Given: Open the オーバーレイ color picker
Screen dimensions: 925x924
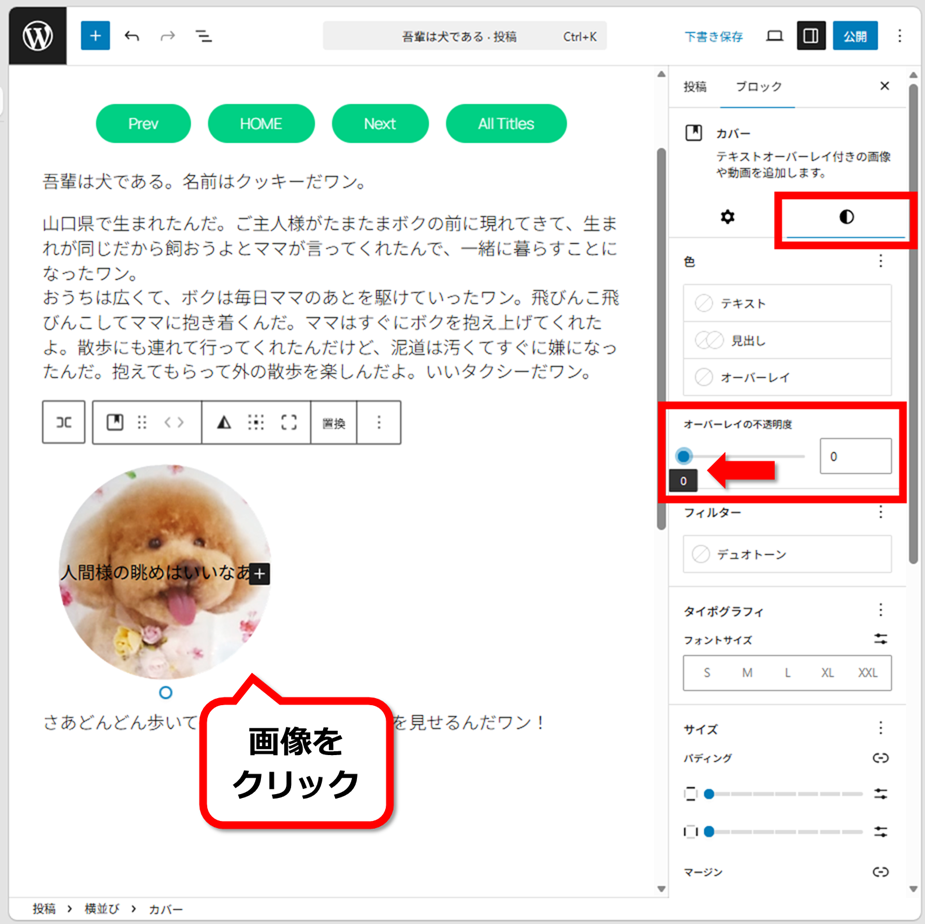Looking at the screenshot, I should coord(787,378).
